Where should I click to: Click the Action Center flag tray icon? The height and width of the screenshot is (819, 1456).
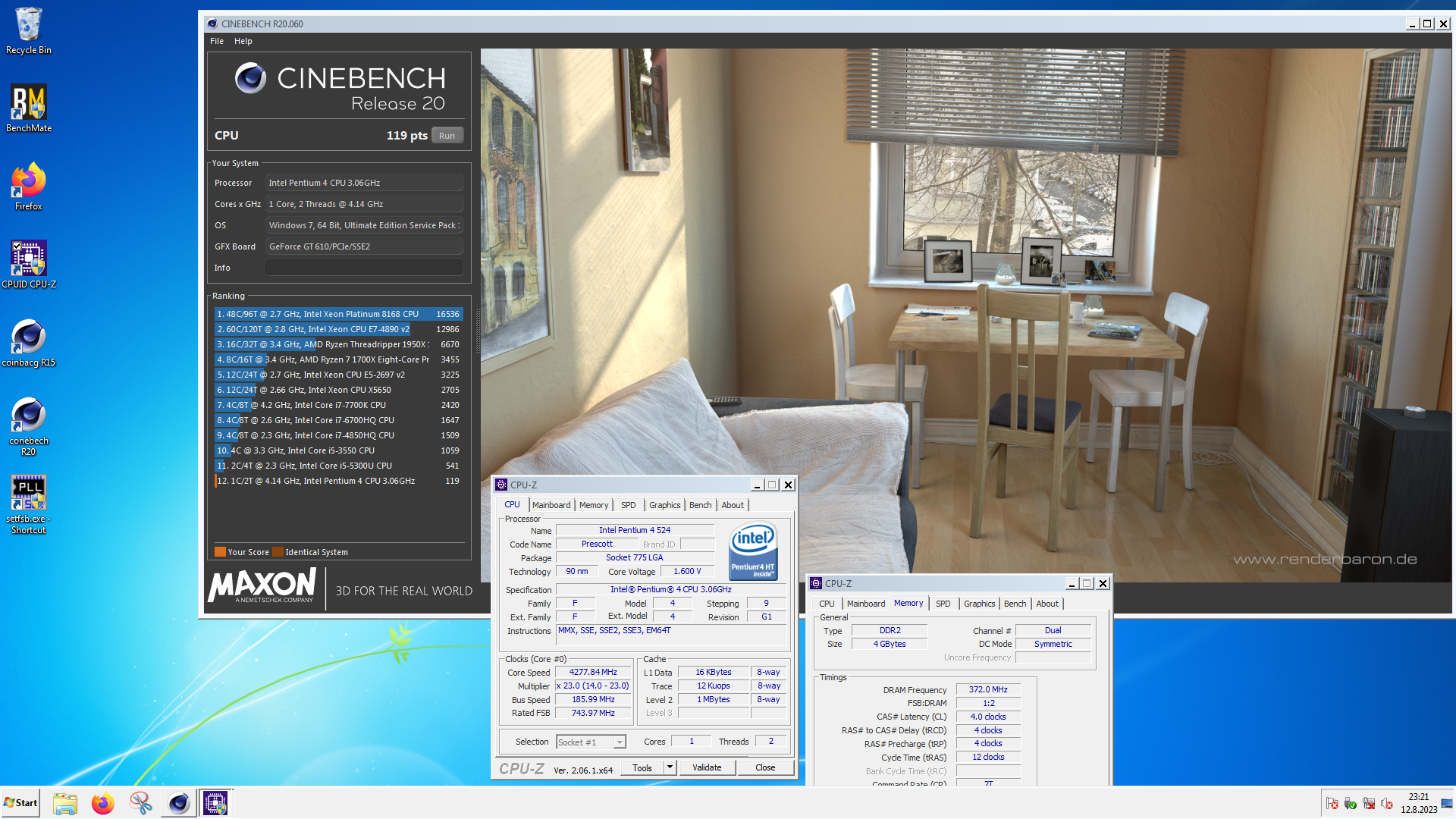click(x=1332, y=804)
